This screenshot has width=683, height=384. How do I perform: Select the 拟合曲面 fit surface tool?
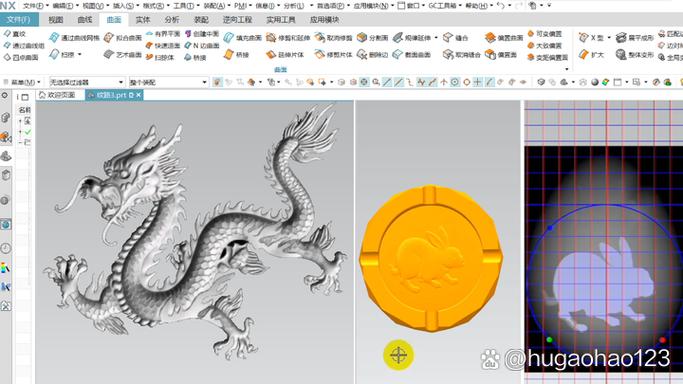pyautogui.click(x=123, y=38)
